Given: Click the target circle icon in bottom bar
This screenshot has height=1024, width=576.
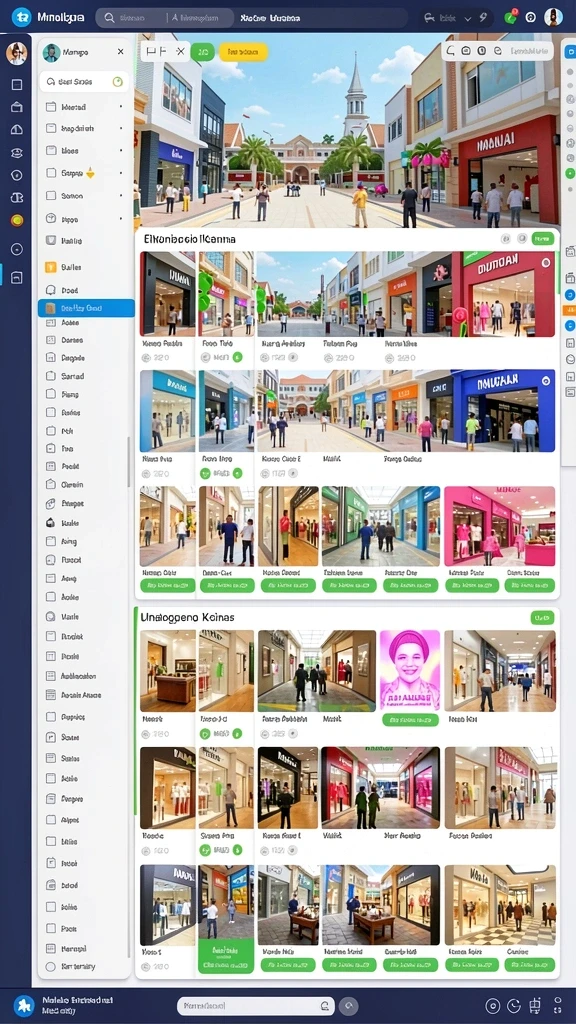Looking at the screenshot, I should point(493,1006).
